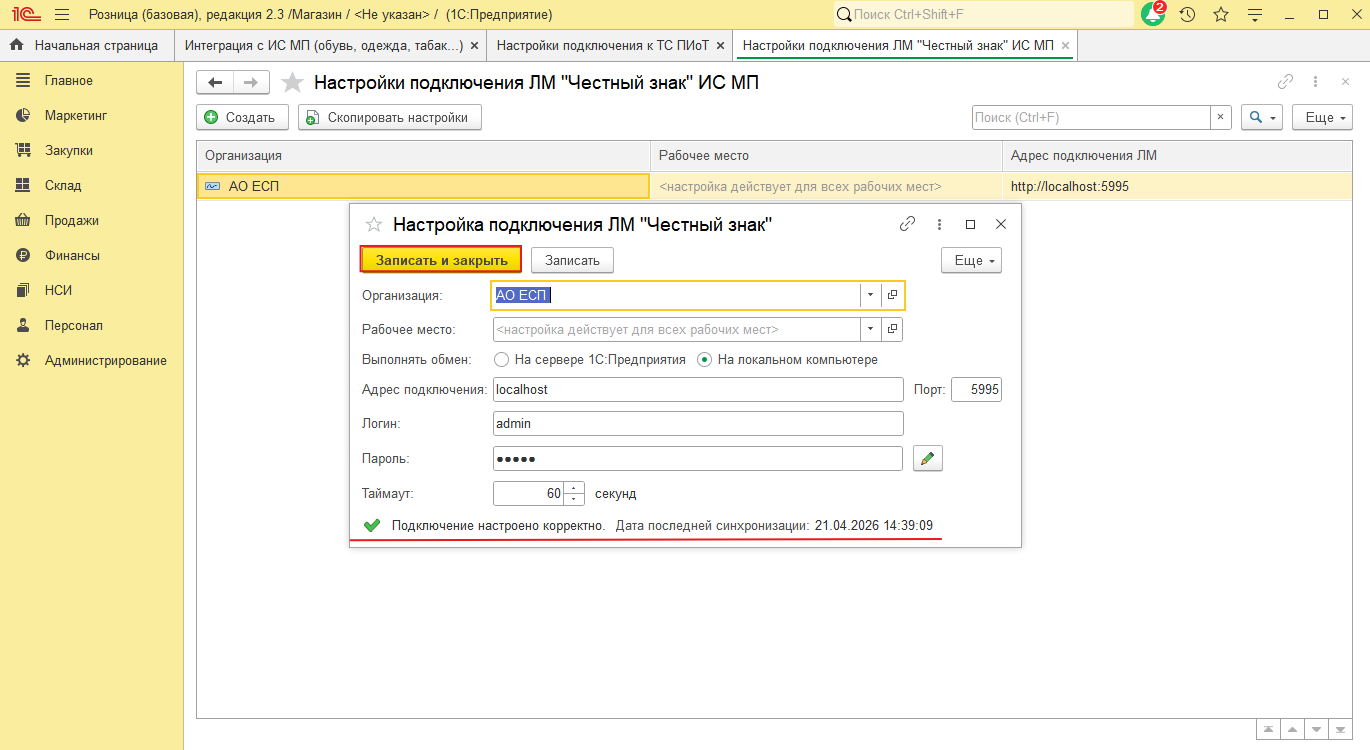Click the Создать button
The image size is (1370, 750).
coord(243,117)
